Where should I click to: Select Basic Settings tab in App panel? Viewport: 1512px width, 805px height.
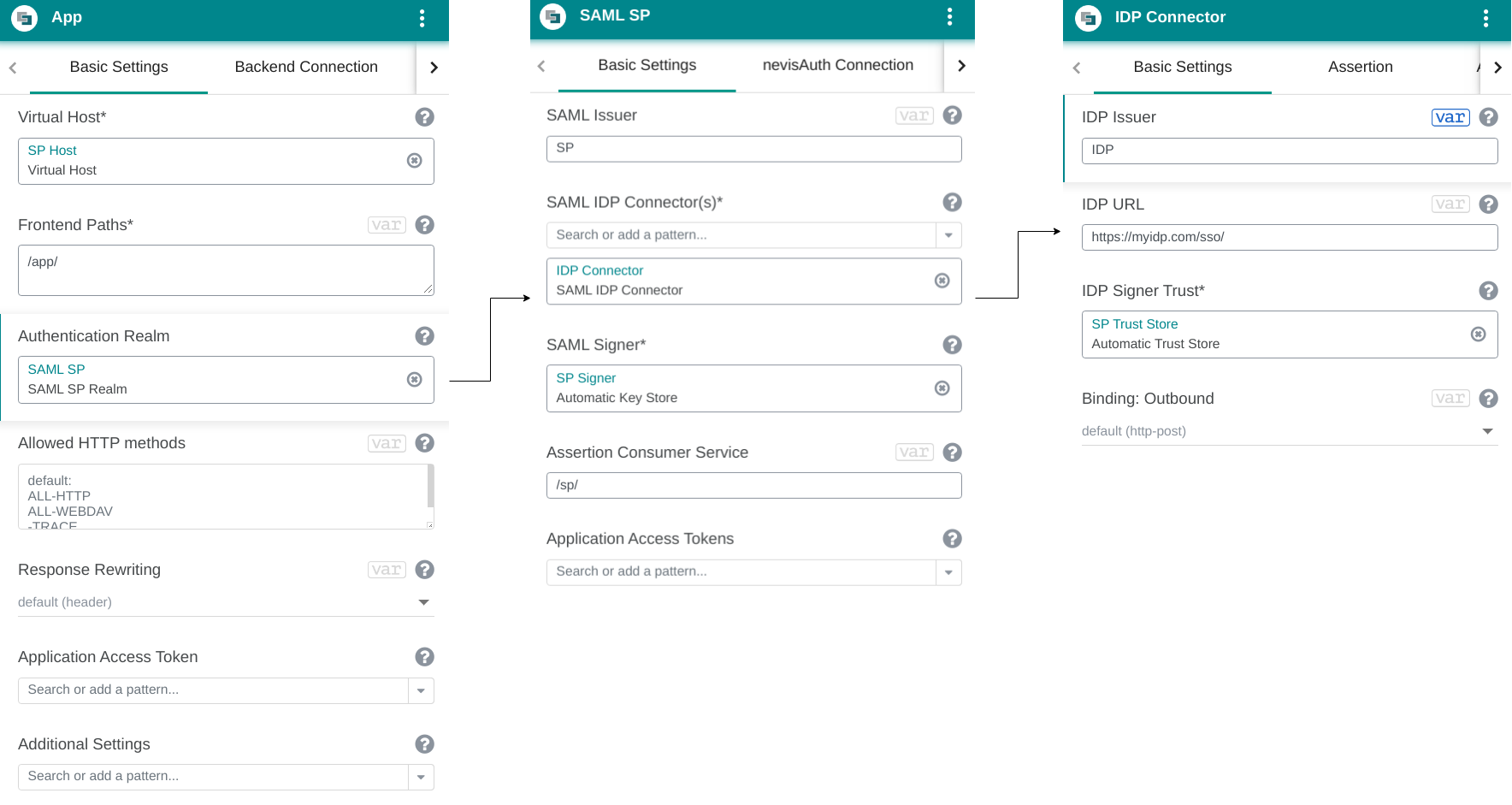click(x=119, y=68)
